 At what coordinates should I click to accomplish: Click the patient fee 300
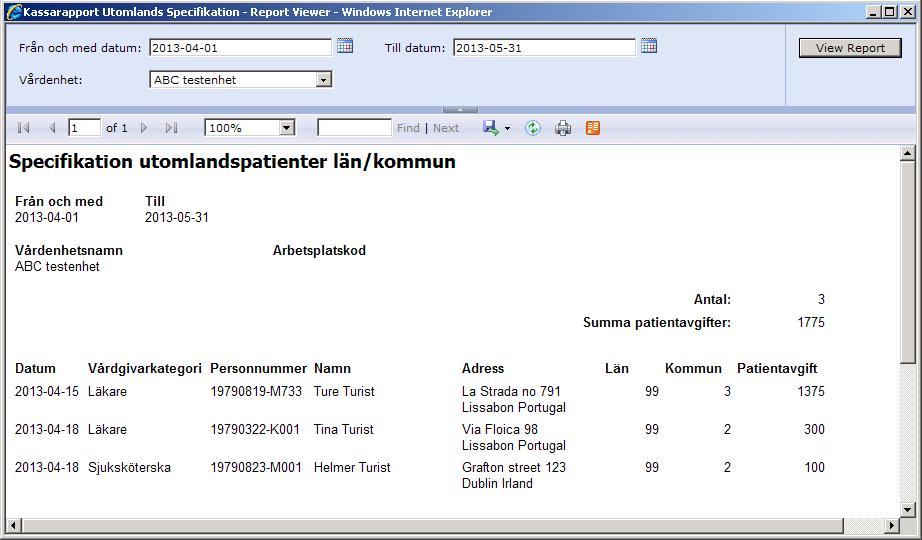point(814,429)
